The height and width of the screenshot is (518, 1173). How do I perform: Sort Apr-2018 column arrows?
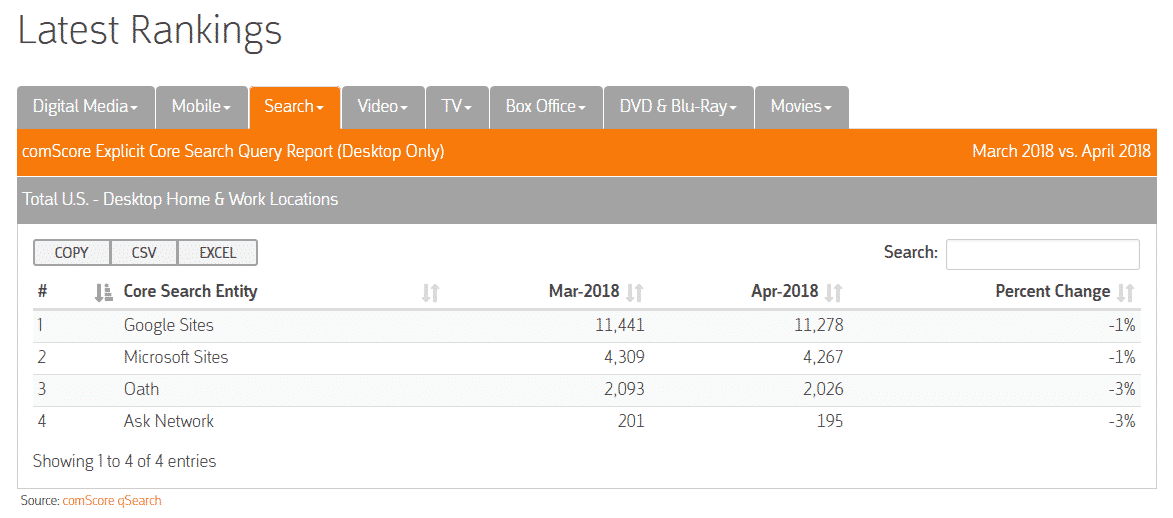pos(833,293)
